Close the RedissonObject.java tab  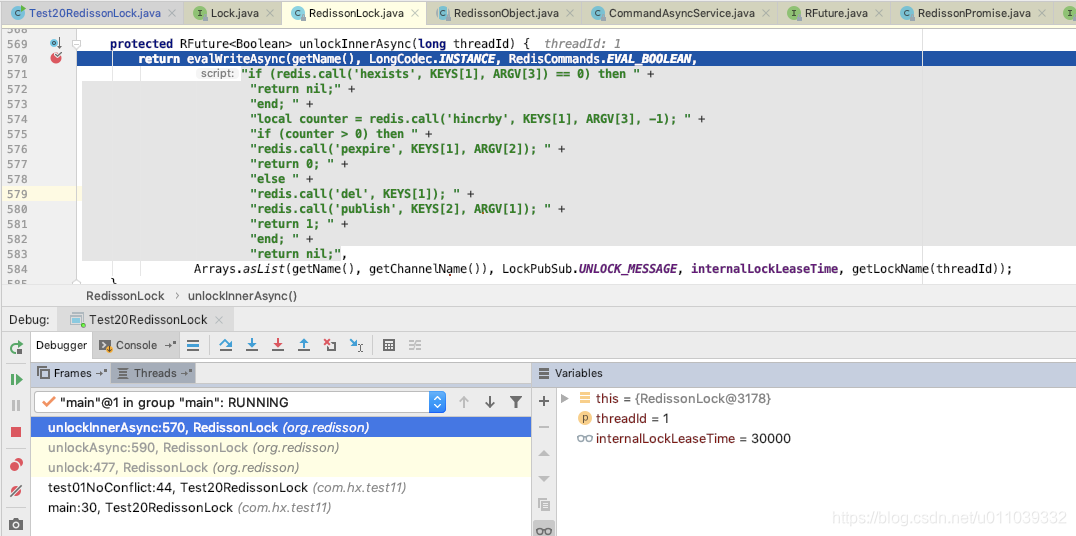click(x=570, y=13)
